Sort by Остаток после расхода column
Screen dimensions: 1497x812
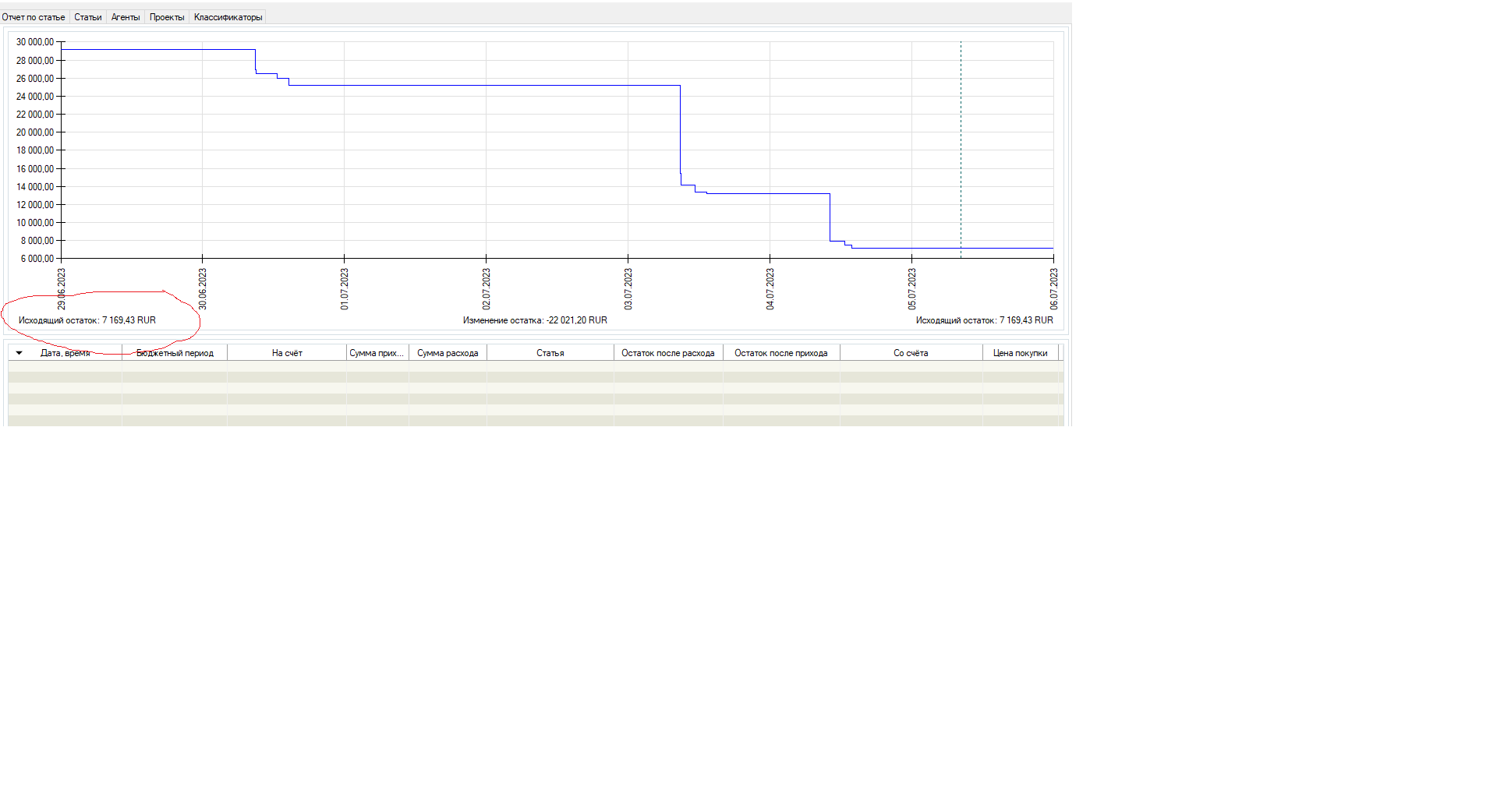click(667, 353)
